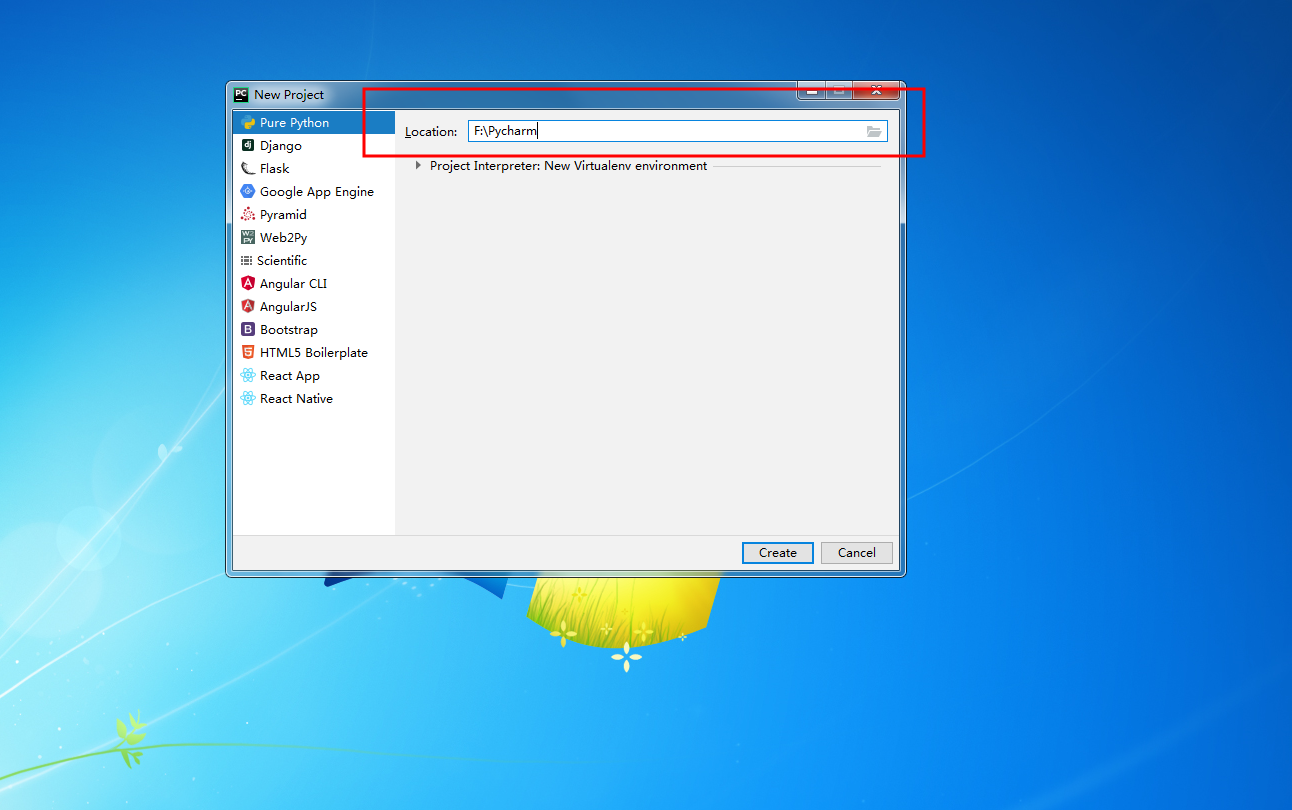The height and width of the screenshot is (810, 1292).
Task: Click the Location label
Action: point(431,132)
